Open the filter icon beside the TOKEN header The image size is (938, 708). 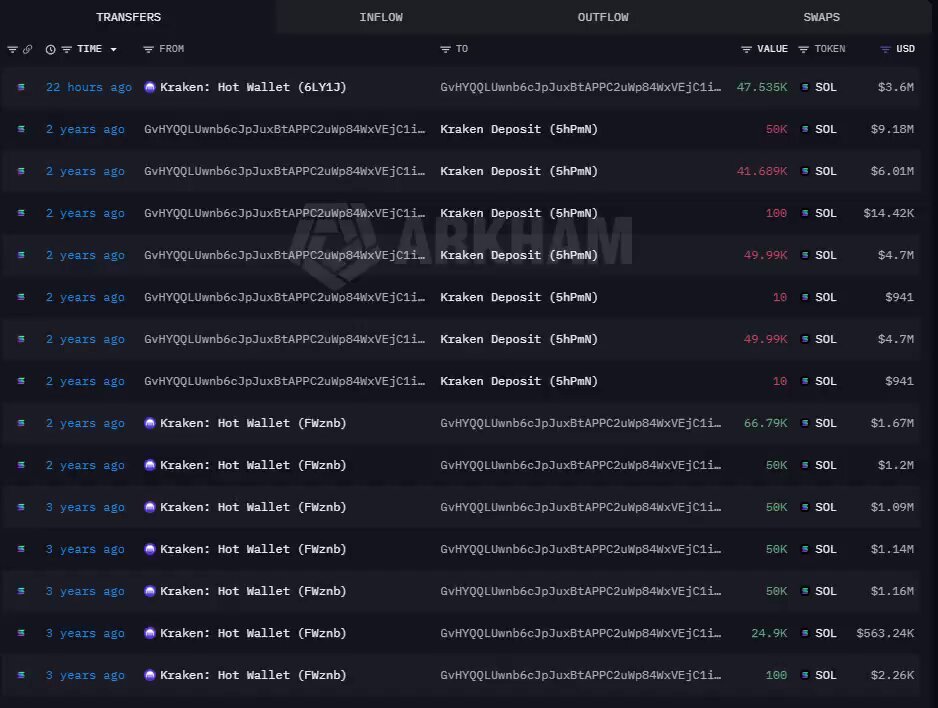[x=803, y=50]
